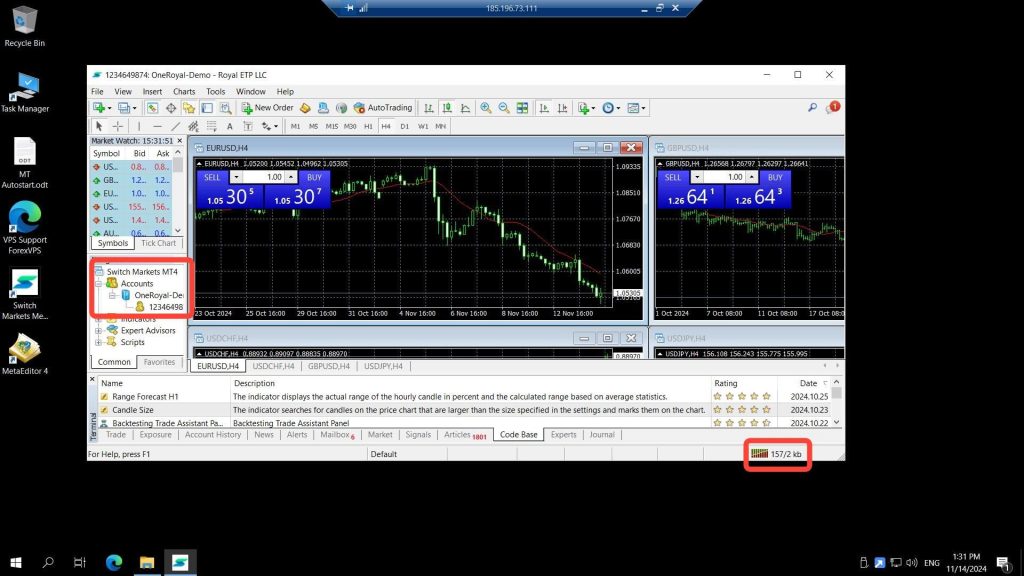Open the New Chart toolbar icon
Screen dimensions: 1024x576
coord(102,108)
